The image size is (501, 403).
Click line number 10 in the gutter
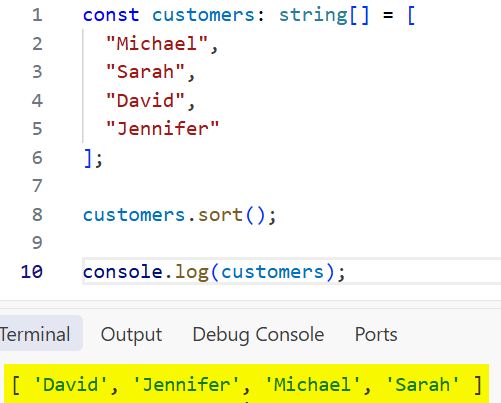32,272
